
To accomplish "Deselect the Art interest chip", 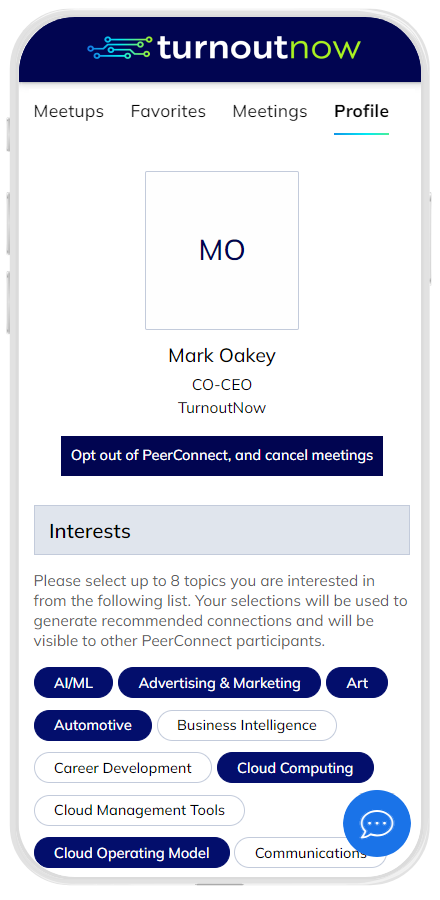I will click(357, 683).
